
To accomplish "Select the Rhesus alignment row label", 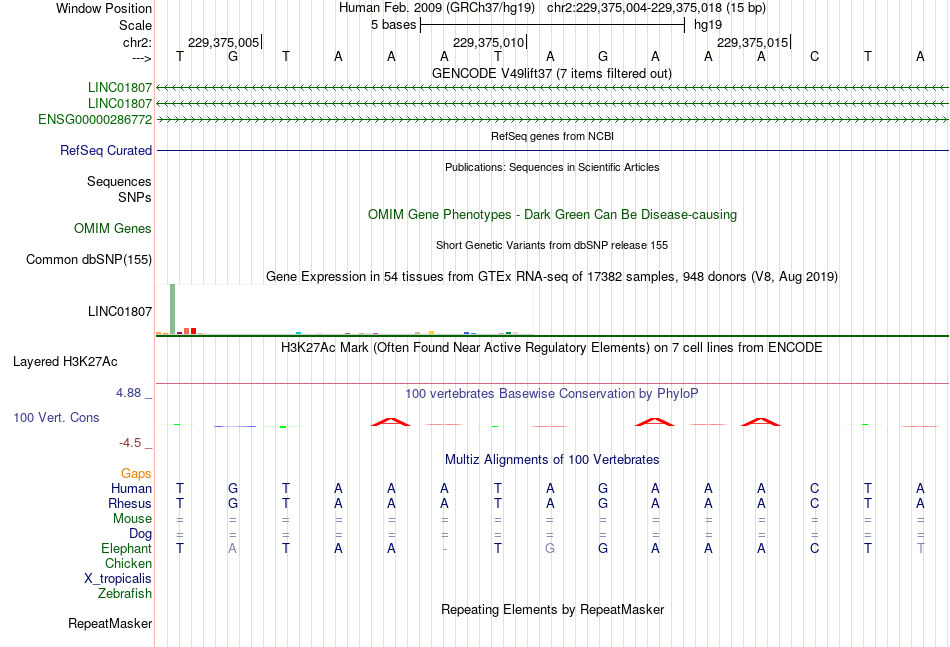I will click(x=130, y=503).
